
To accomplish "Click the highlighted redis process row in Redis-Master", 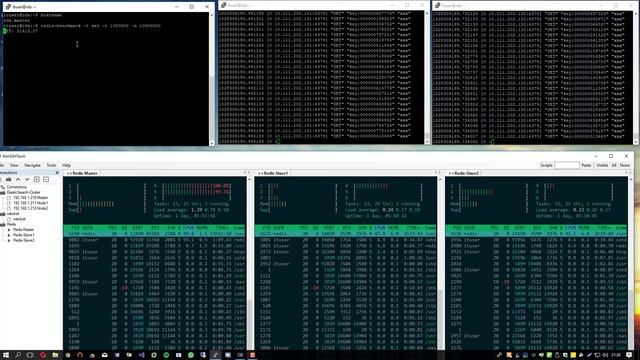I will pos(154,233).
